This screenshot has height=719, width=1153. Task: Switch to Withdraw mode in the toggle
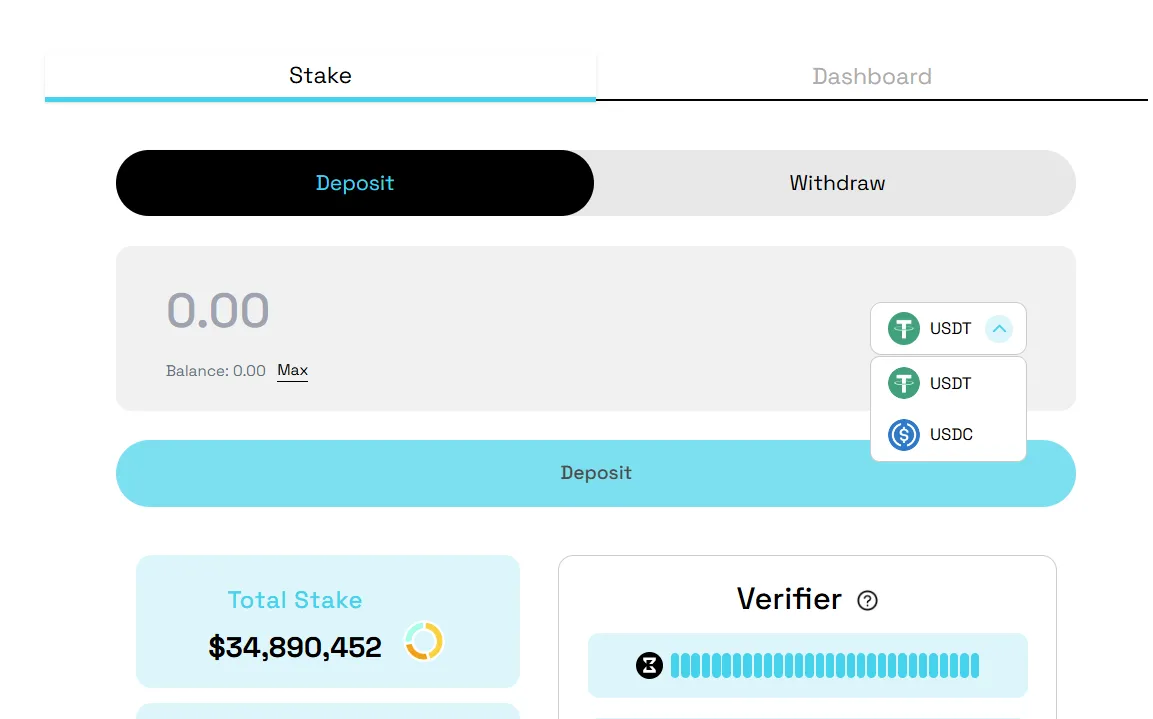[x=836, y=183]
